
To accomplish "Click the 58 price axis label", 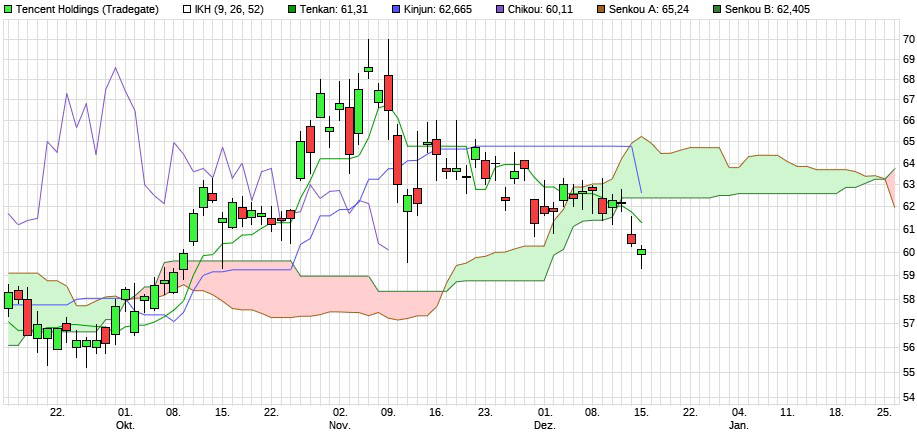I will point(908,299).
